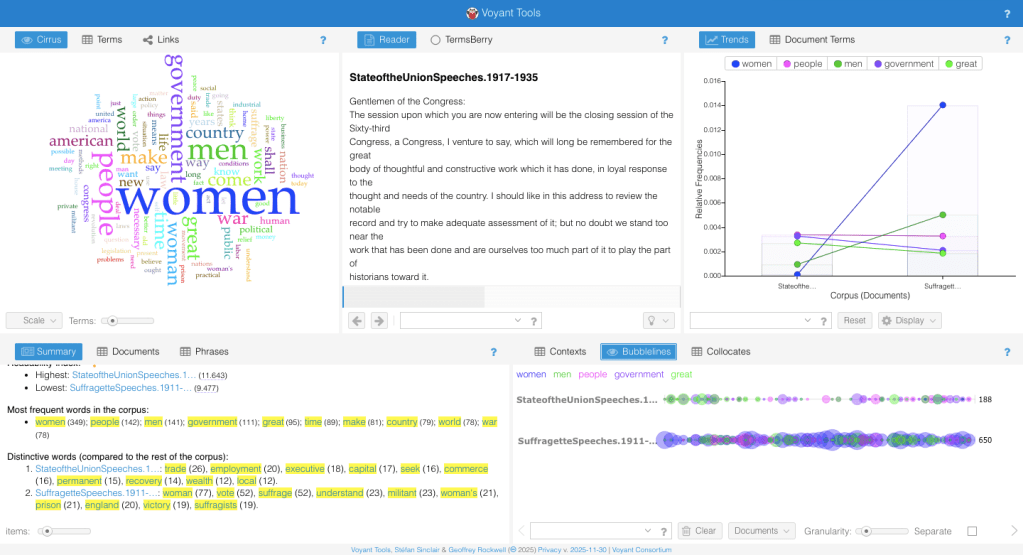Screen dimensions: 1023x555
Task: Click the Reset button in Trends panel
Action: 853,321
